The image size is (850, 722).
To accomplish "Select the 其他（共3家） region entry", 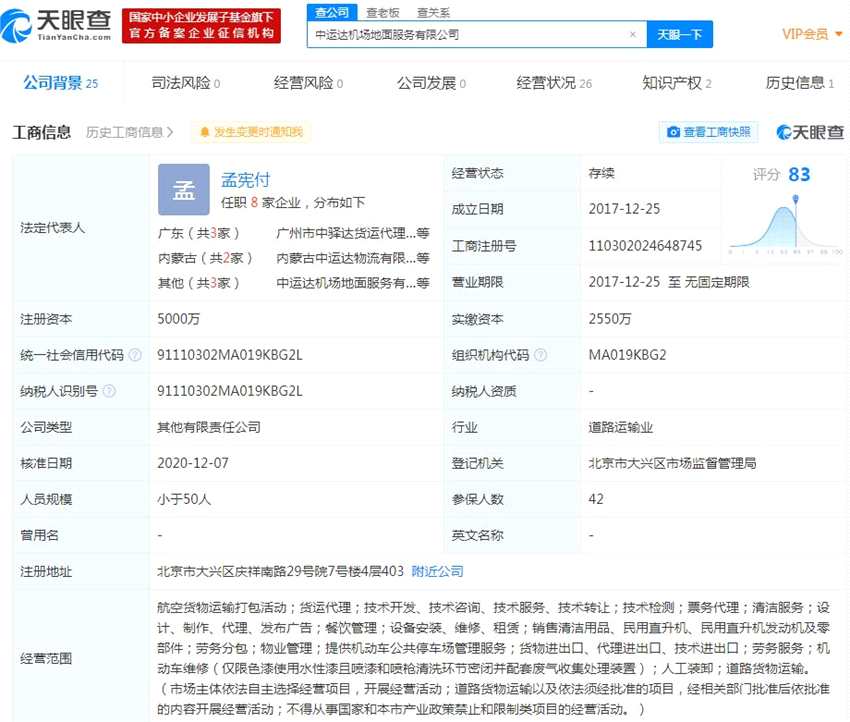I will tap(198, 283).
